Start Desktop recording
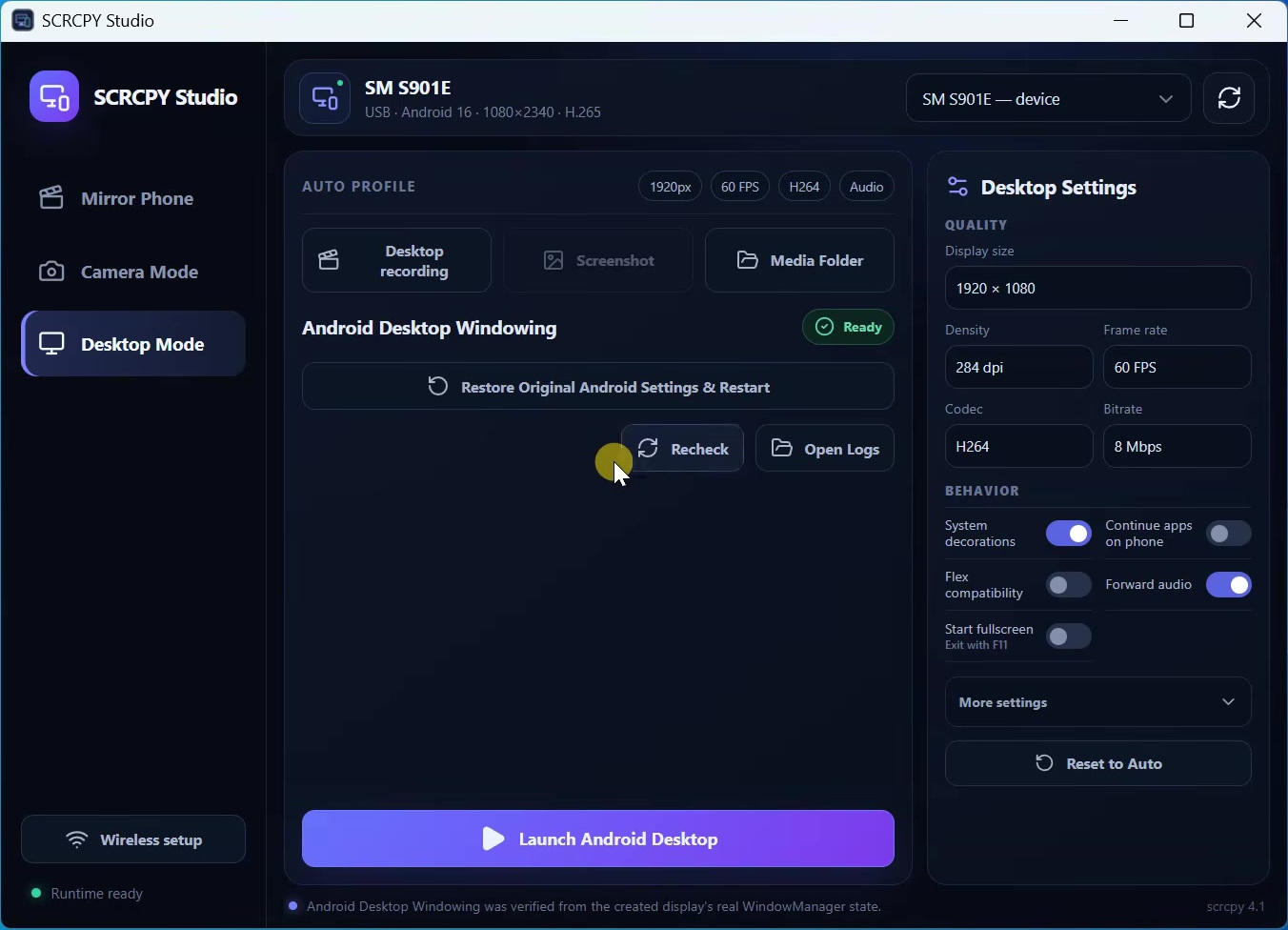 click(396, 260)
